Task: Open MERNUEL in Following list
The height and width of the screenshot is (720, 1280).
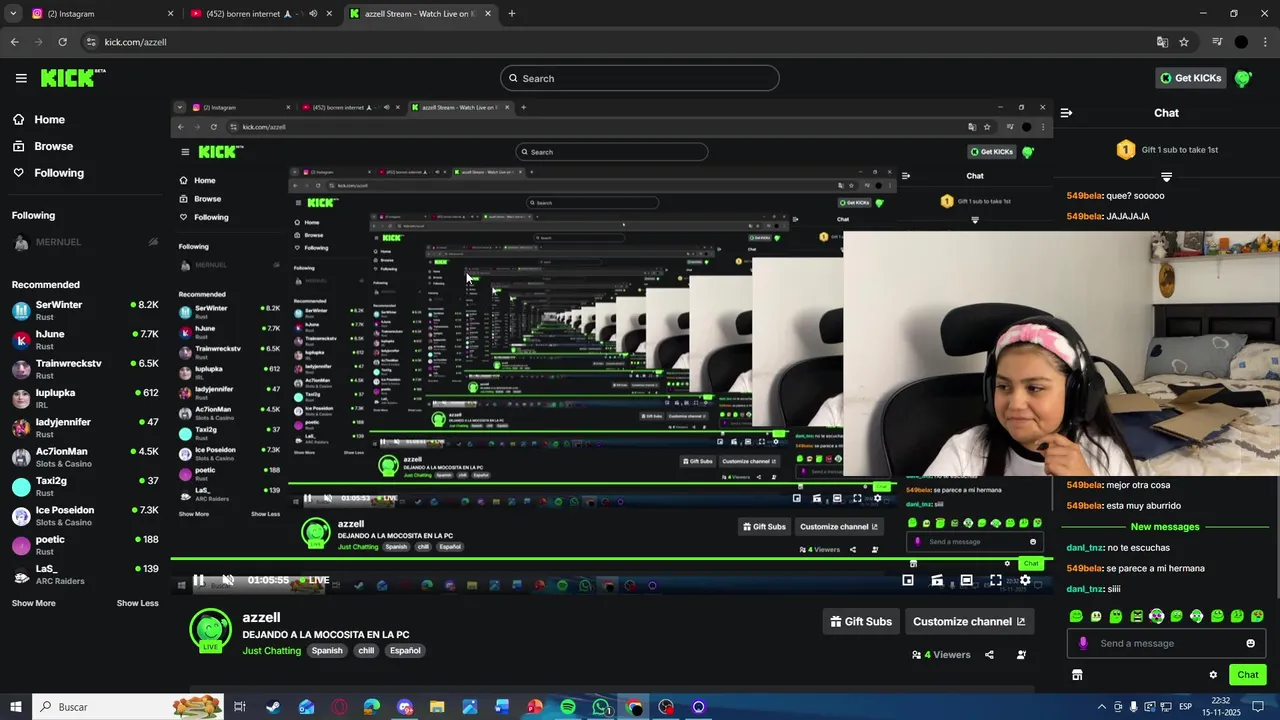Action: pyautogui.click(x=85, y=242)
